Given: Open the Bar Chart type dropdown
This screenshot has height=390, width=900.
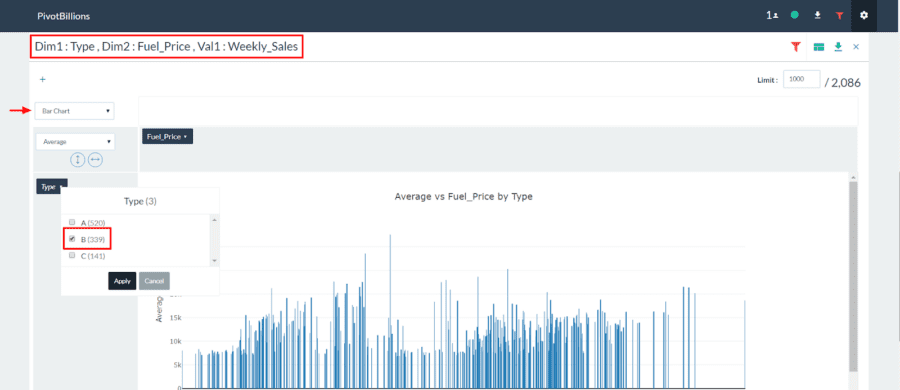Looking at the screenshot, I should [x=75, y=111].
